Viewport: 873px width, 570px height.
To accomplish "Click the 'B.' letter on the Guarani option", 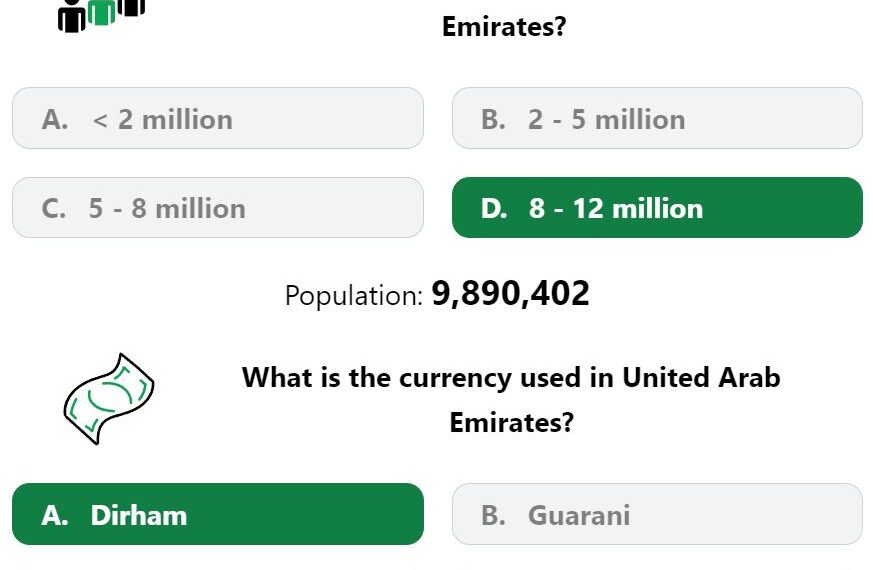I will 494,516.
